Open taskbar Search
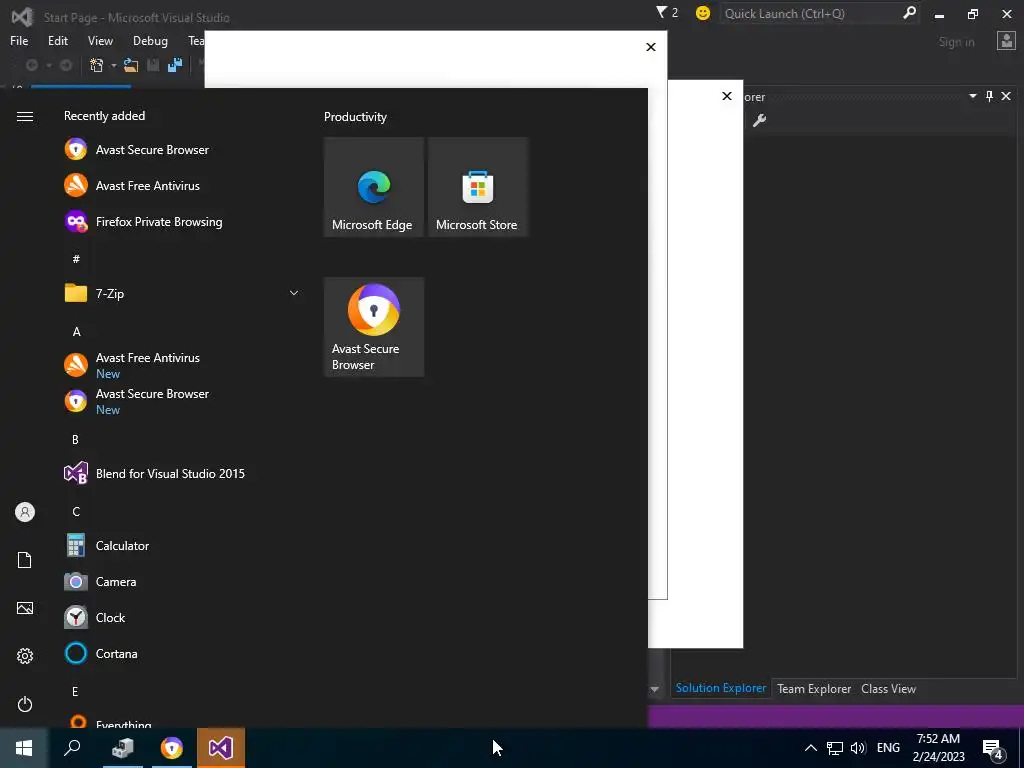This screenshot has width=1024, height=768. coord(72,748)
